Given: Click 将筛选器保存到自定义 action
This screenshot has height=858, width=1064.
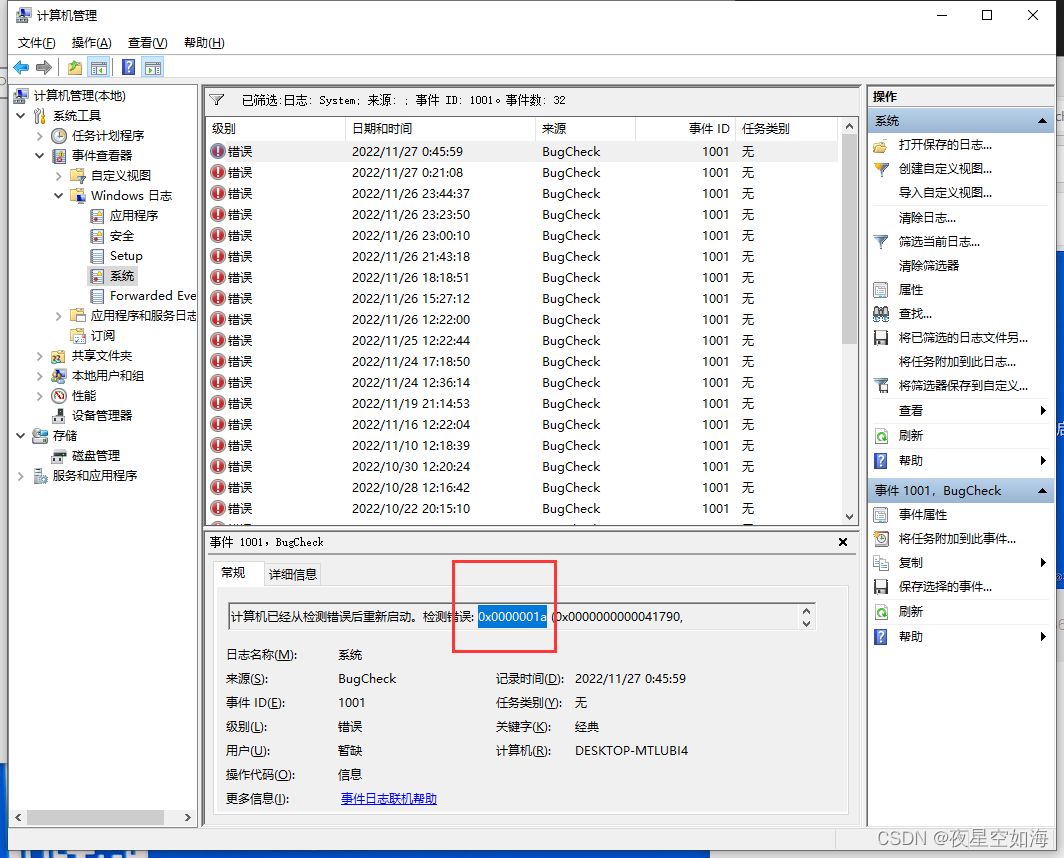Looking at the screenshot, I should 963,386.
